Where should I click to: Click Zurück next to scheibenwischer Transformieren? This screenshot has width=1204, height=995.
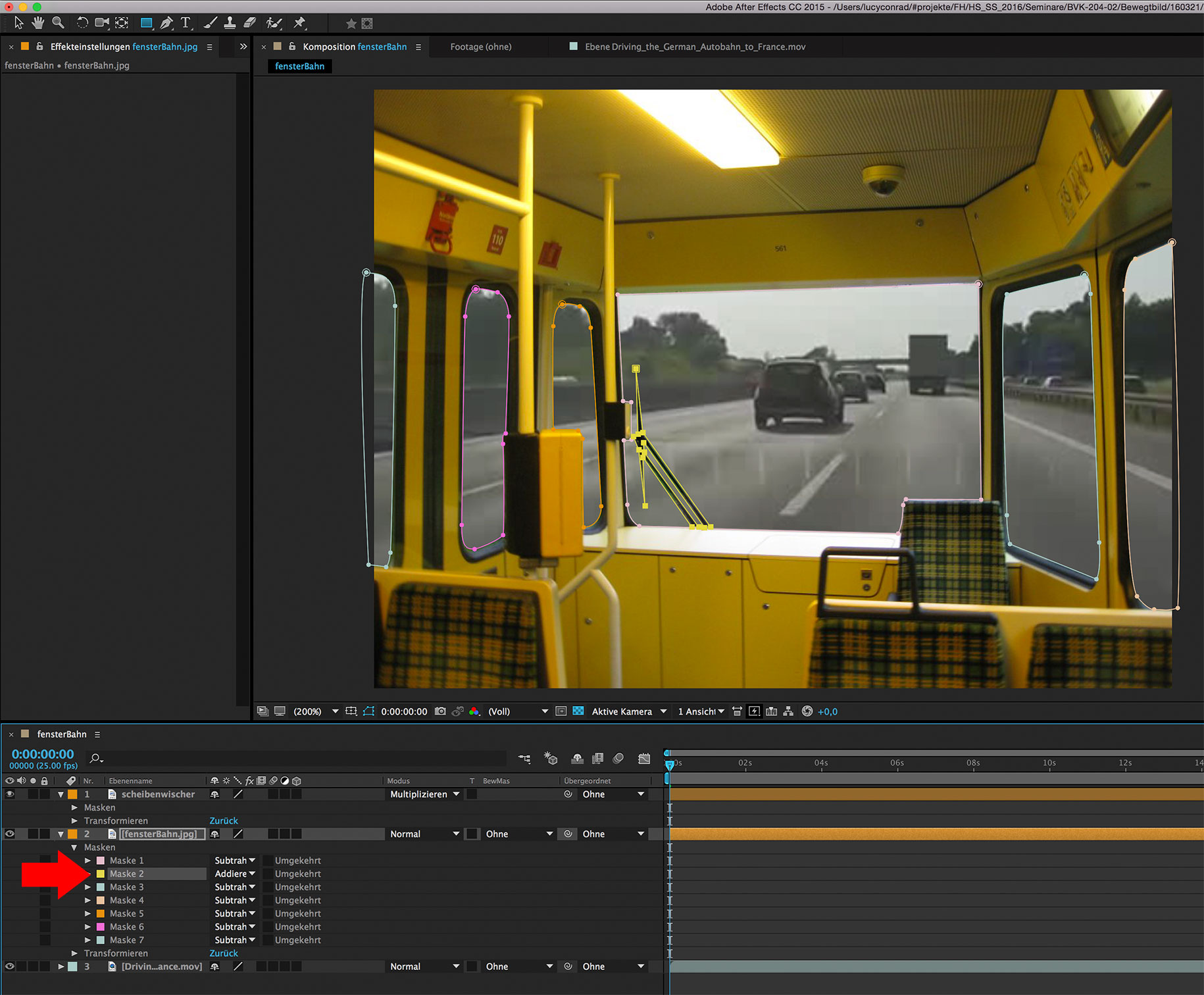[x=224, y=821]
